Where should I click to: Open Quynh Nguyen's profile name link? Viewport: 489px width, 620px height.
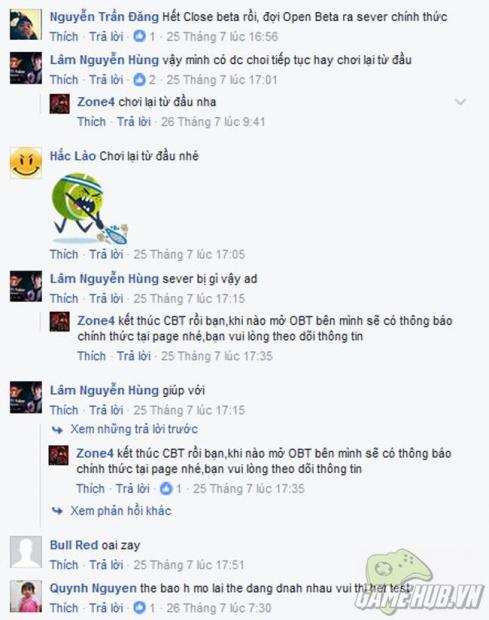(x=93, y=588)
